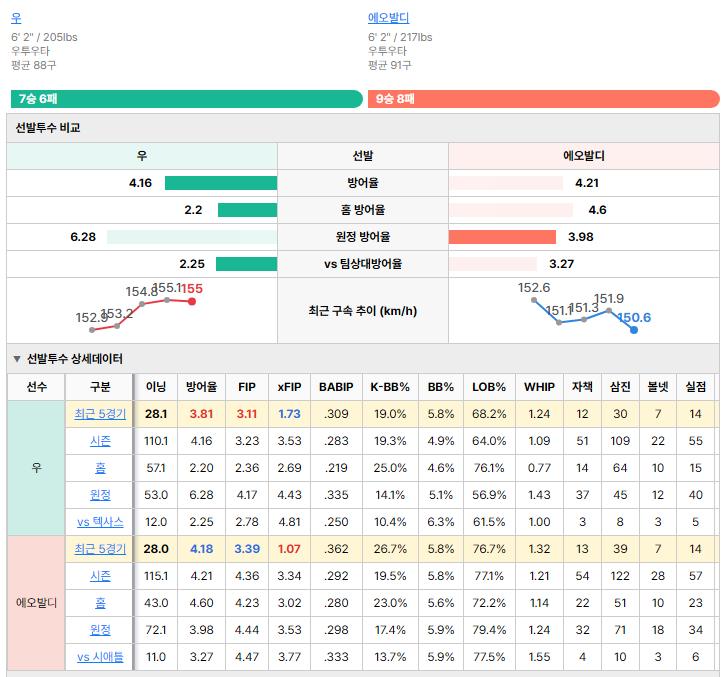
Task: Click the xFIP column header
Action: [289, 387]
